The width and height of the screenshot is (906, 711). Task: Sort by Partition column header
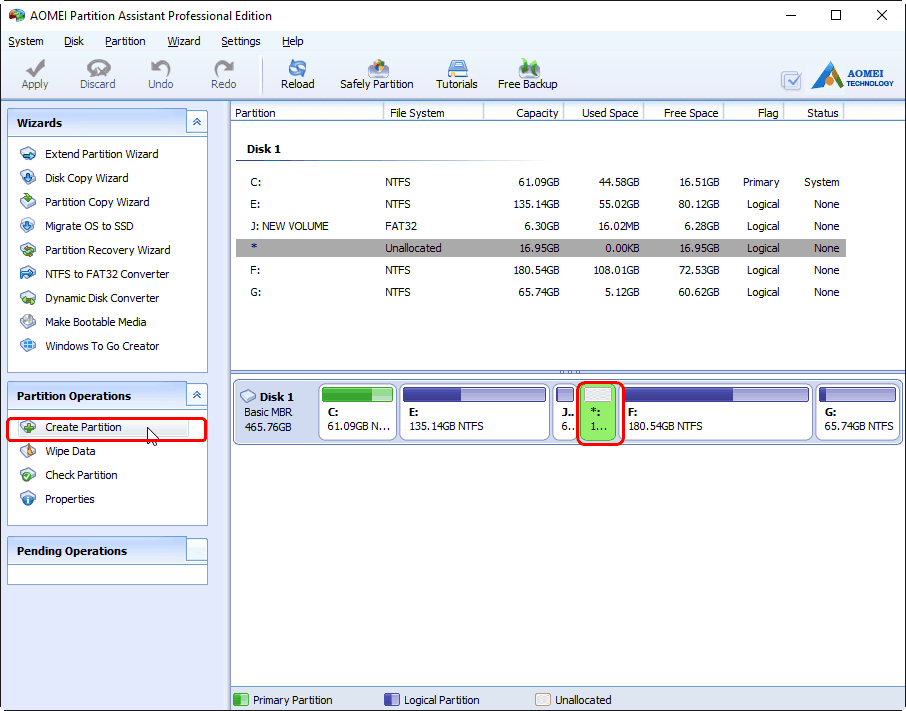point(307,113)
